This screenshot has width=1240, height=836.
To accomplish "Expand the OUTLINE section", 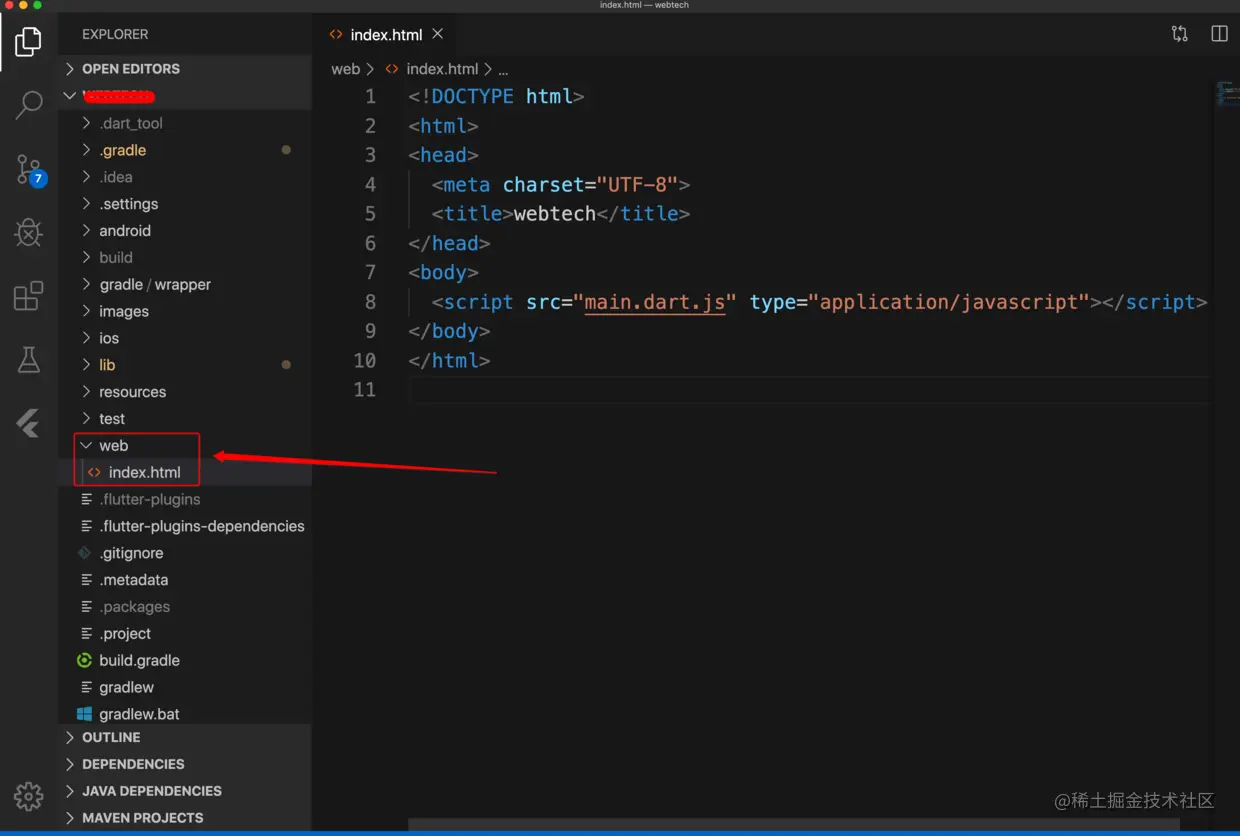I will [185, 738].
